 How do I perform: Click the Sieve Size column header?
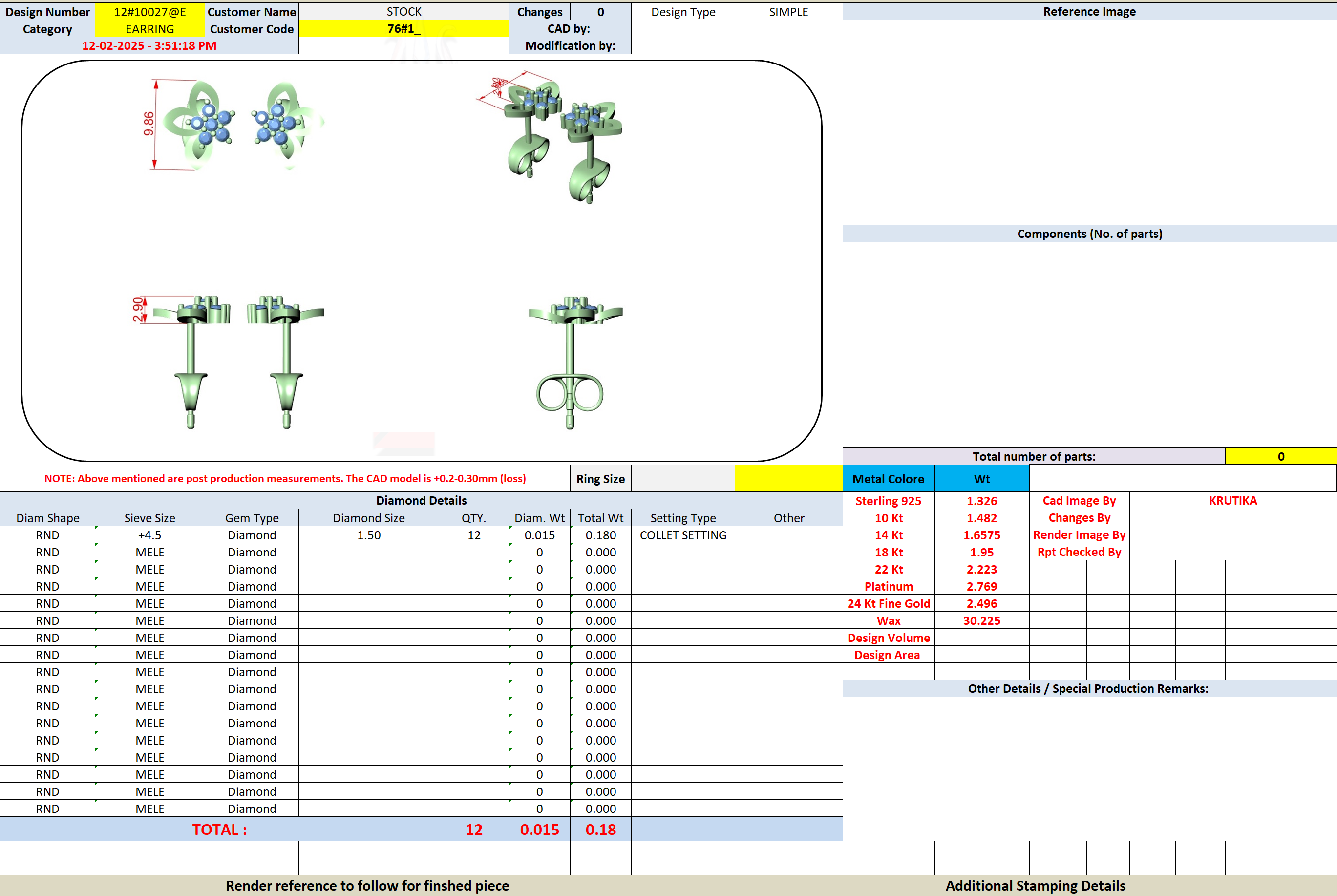click(x=149, y=518)
